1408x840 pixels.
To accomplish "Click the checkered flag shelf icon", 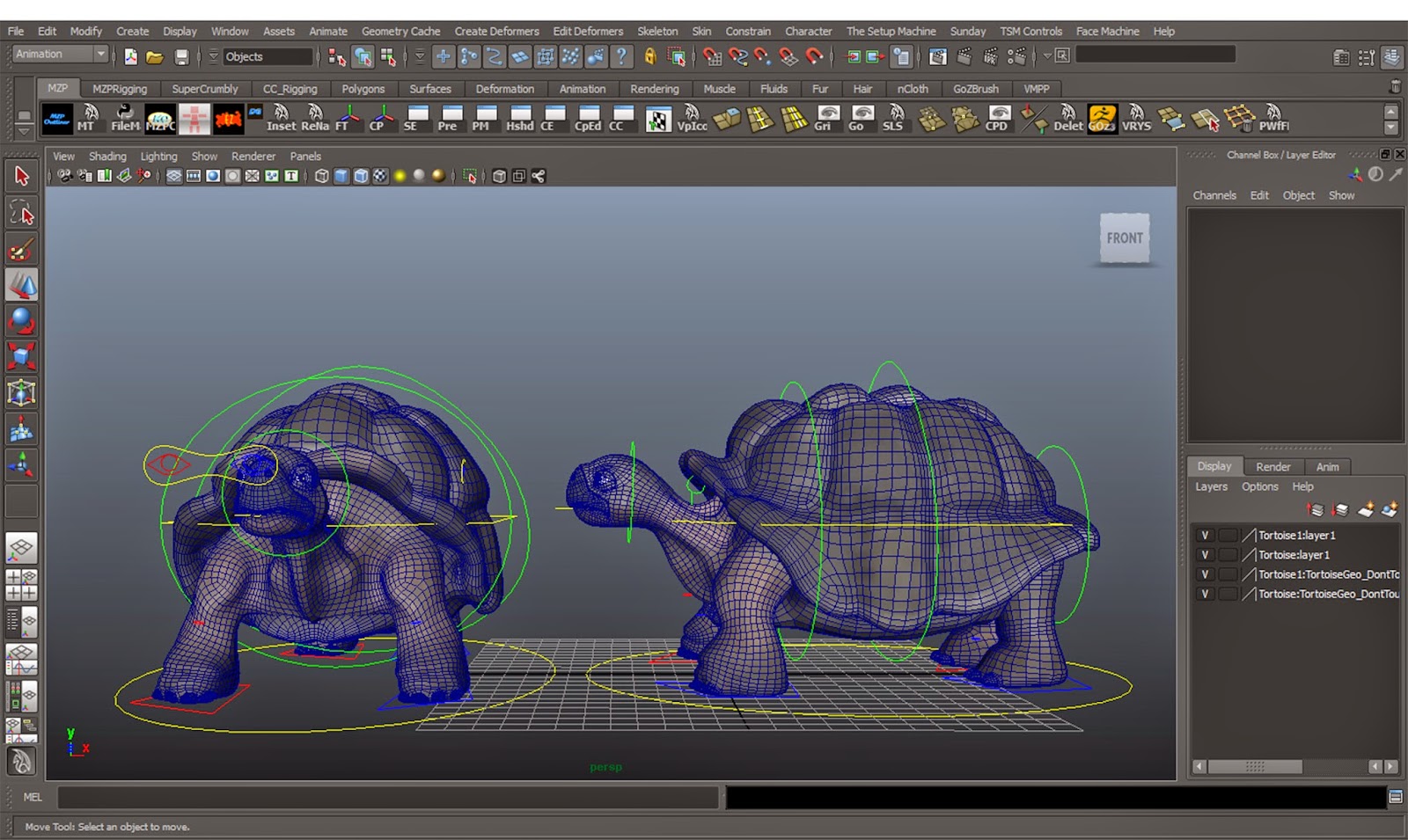I will pos(657,120).
